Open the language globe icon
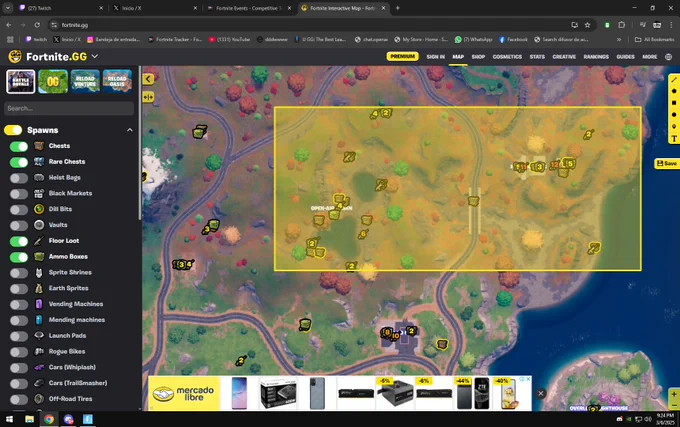680x427 pixels. [x=668, y=57]
